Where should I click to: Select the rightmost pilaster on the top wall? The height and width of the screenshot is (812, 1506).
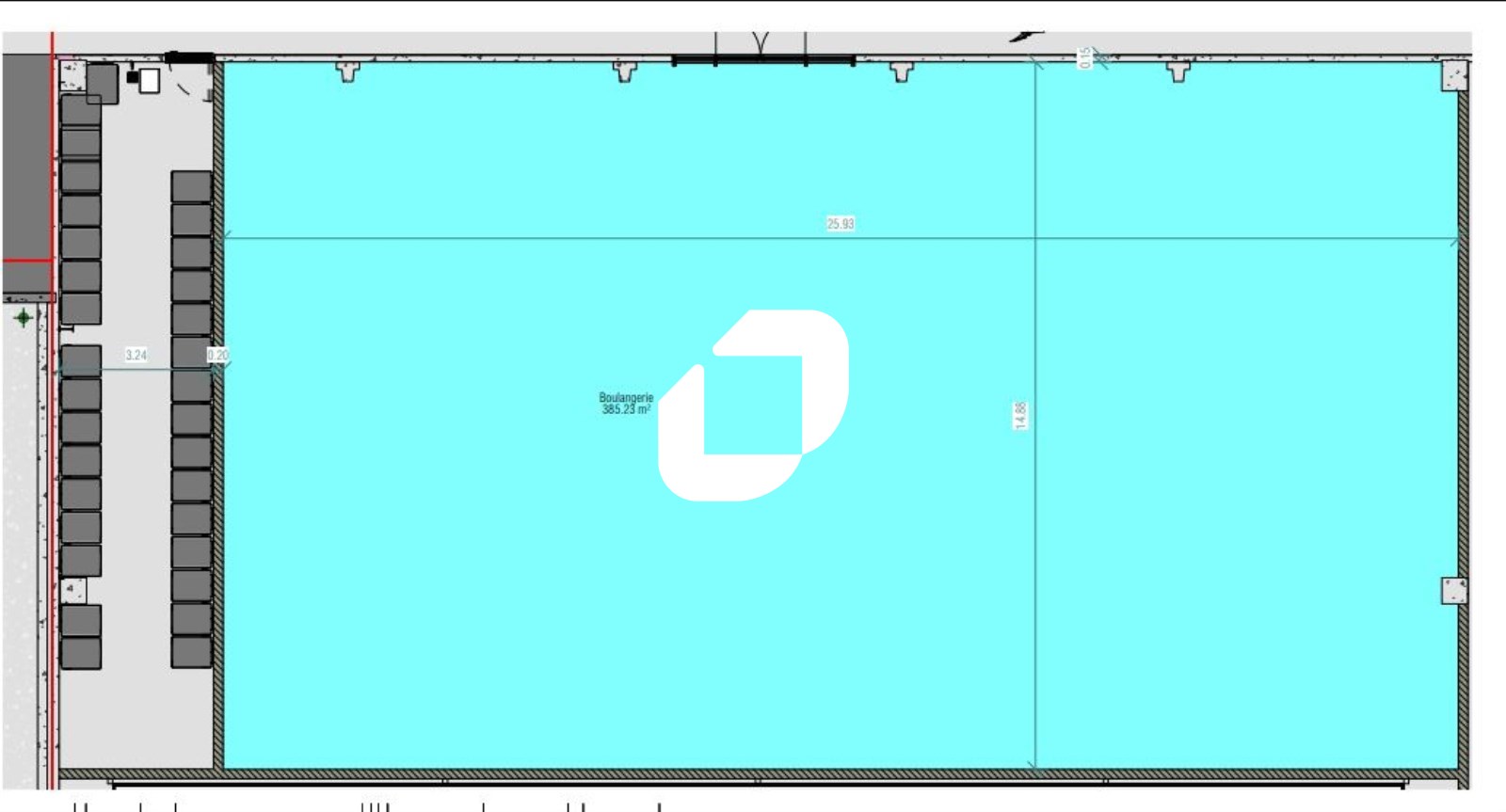click(1178, 71)
